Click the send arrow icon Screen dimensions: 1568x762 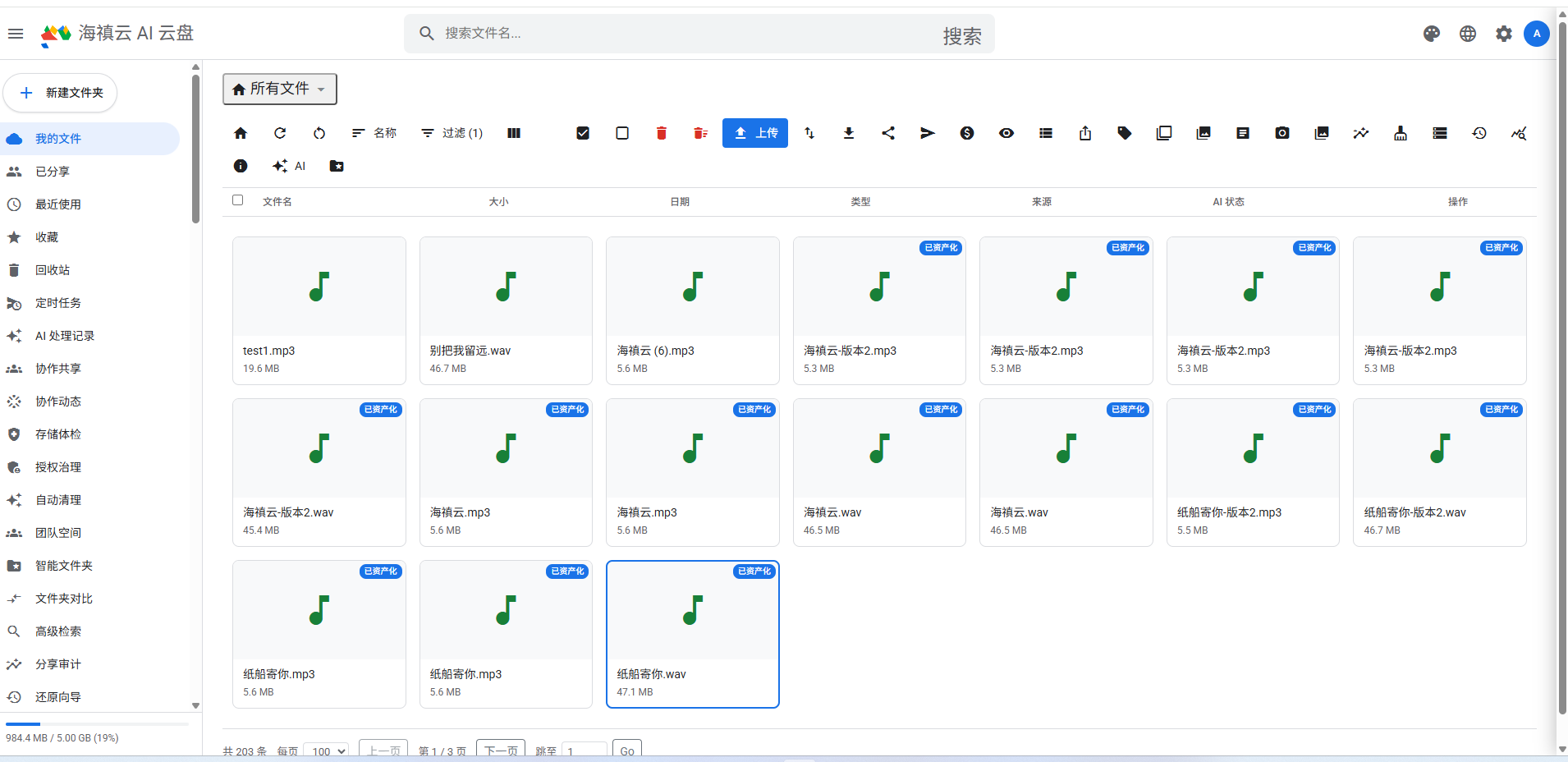[928, 133]
